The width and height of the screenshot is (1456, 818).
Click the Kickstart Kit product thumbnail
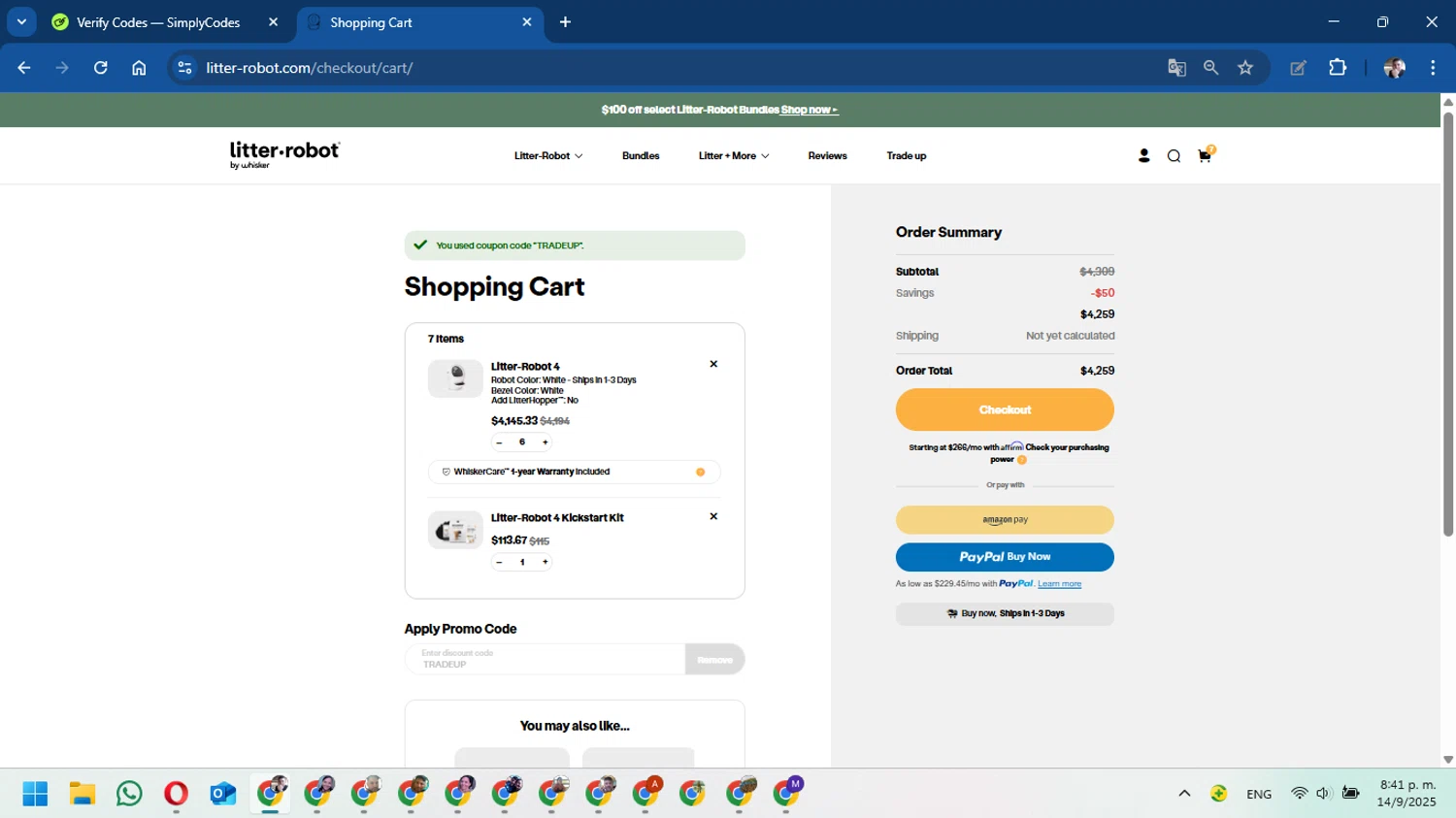coord(455,530)
